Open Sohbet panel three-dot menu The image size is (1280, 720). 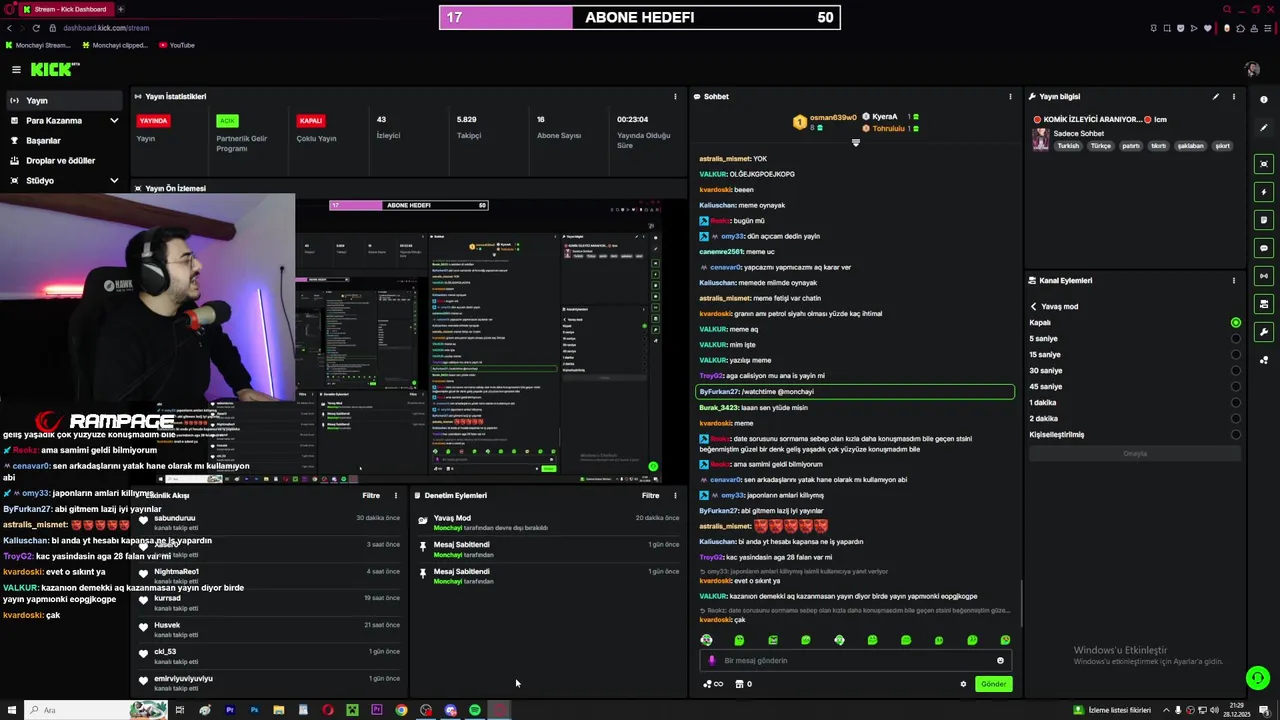[1010, 97]
